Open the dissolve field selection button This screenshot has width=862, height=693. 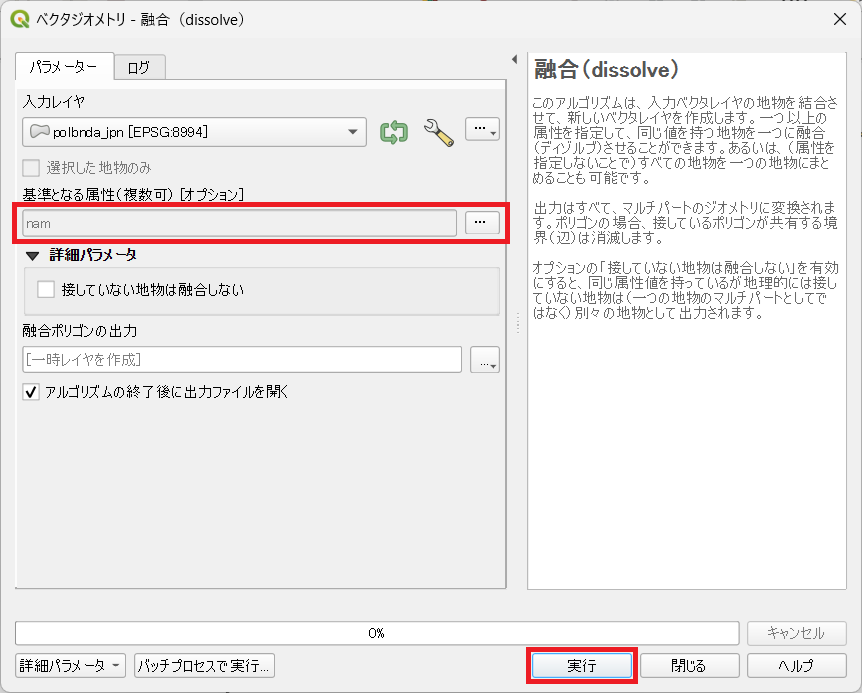[x=482, y=223]
